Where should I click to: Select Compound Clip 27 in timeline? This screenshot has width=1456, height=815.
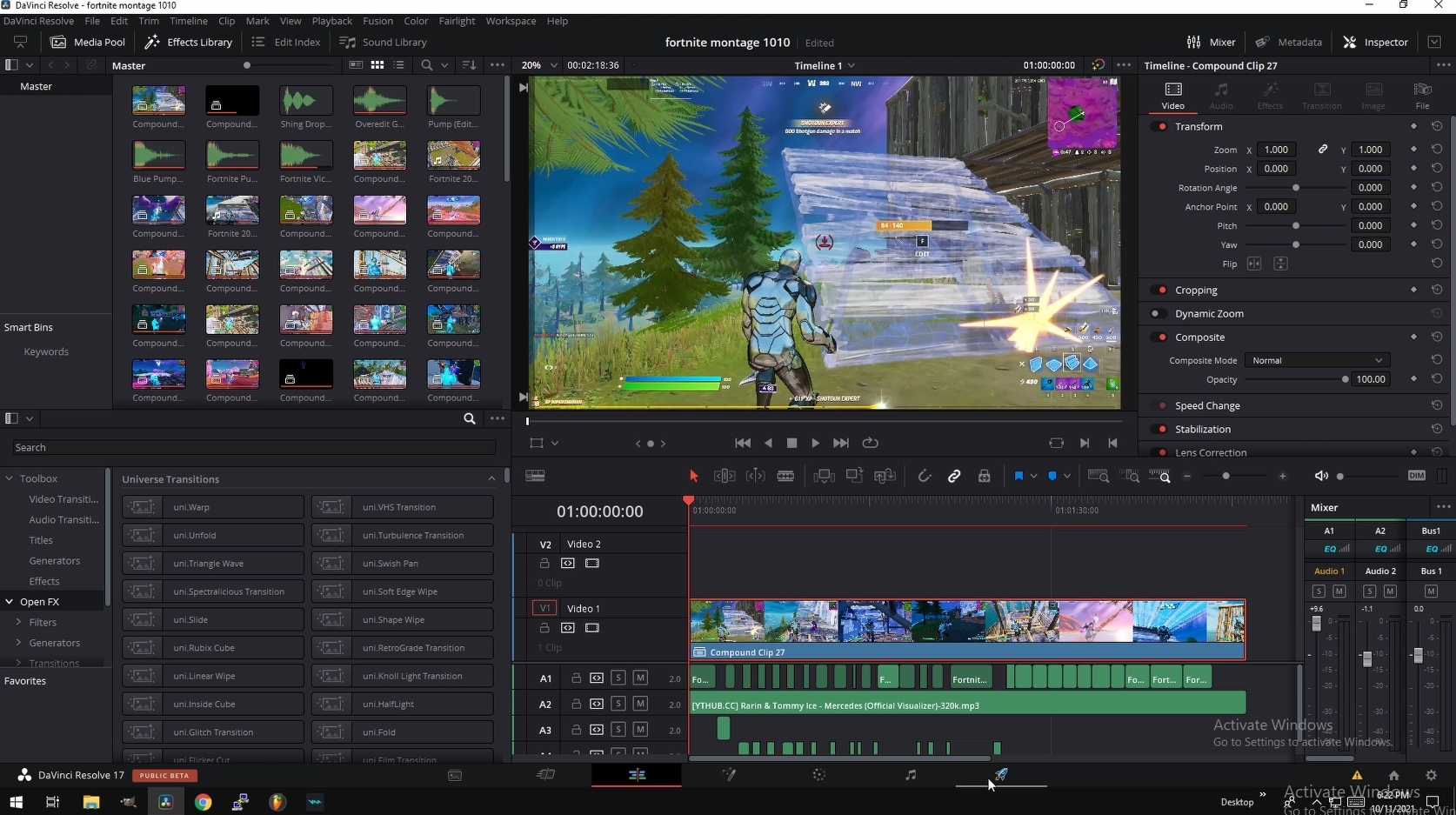[967, 630]
